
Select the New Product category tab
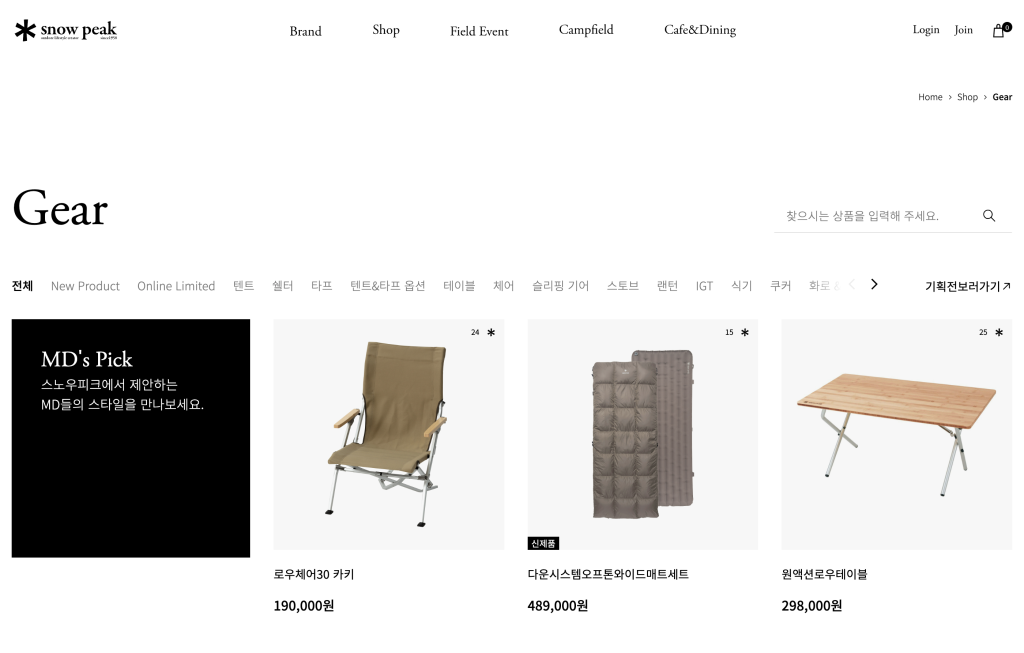coord(85,286)
